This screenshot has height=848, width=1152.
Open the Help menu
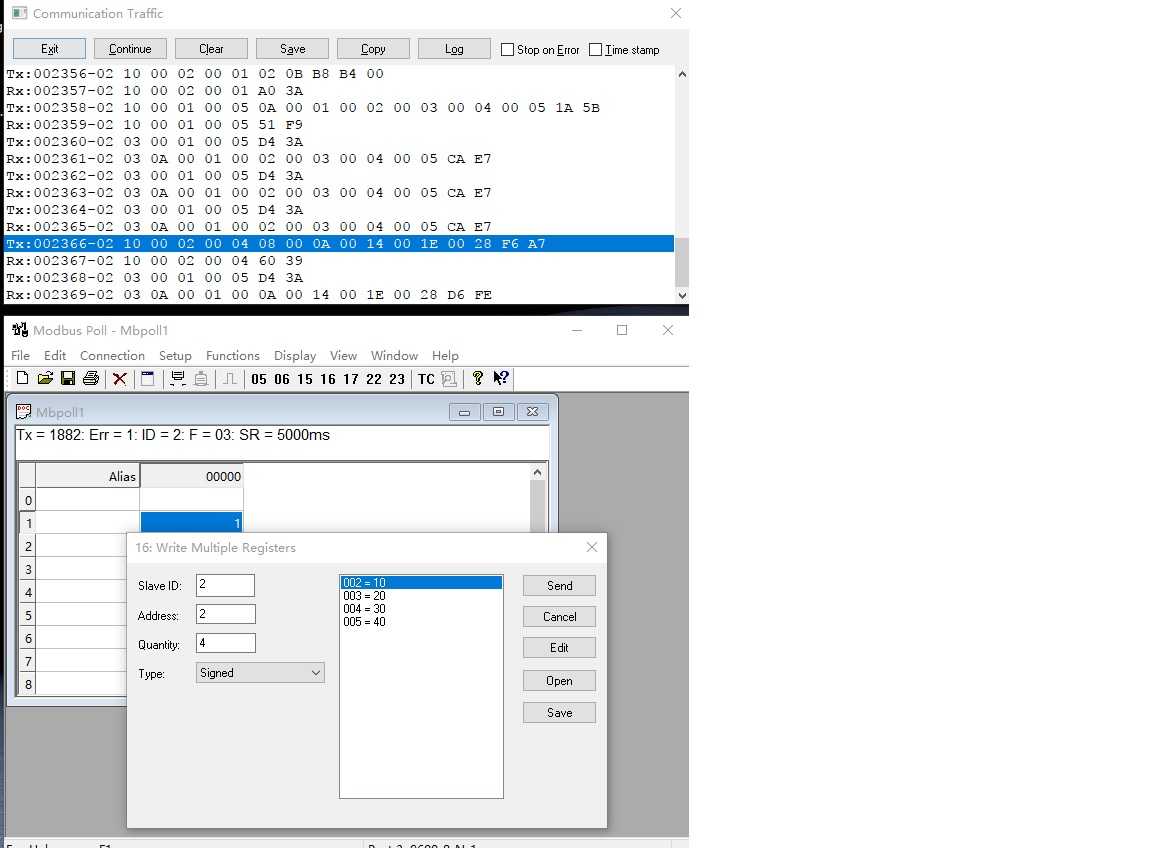coord(445,356)
